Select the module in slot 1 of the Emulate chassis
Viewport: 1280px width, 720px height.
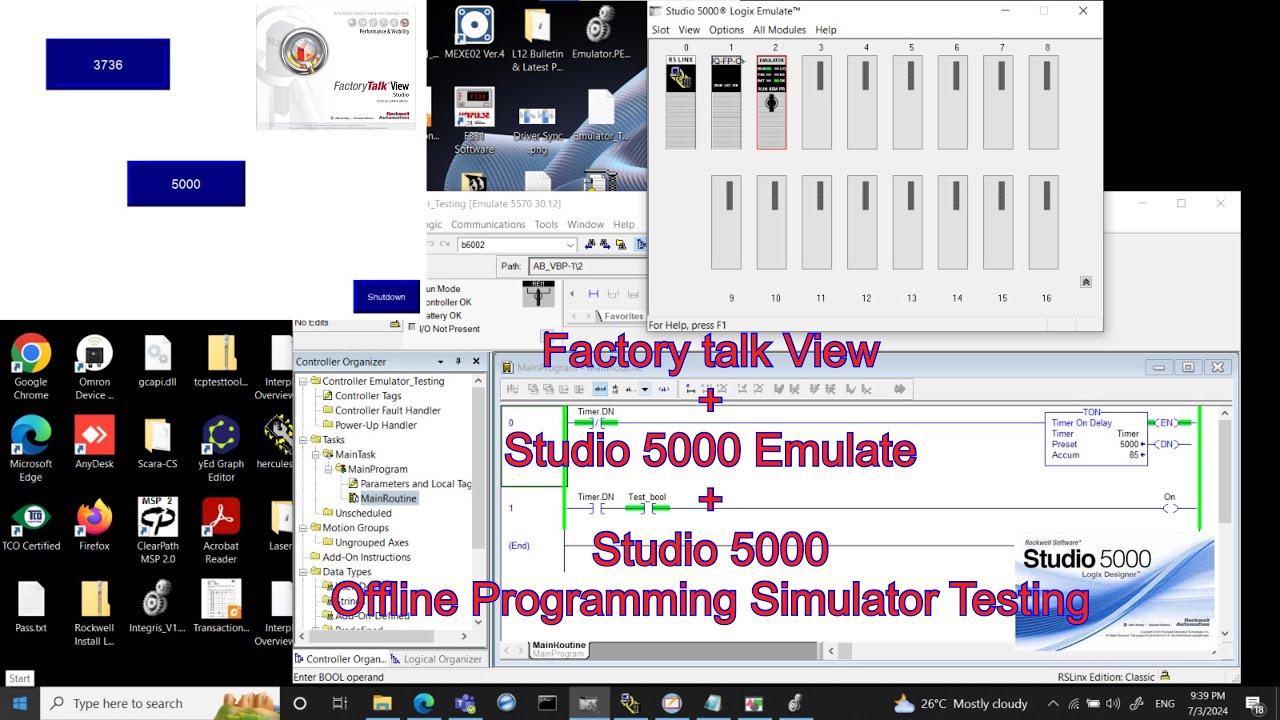click(726, 102)
